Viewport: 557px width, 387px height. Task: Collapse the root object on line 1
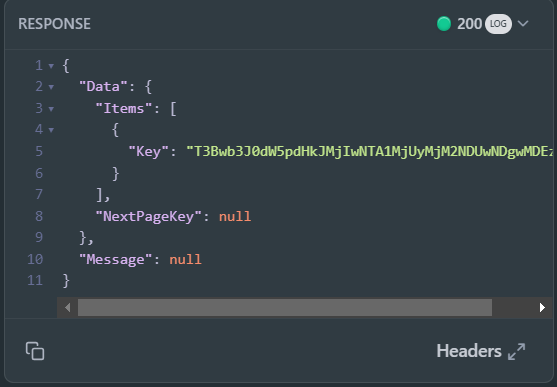[51, 66]
